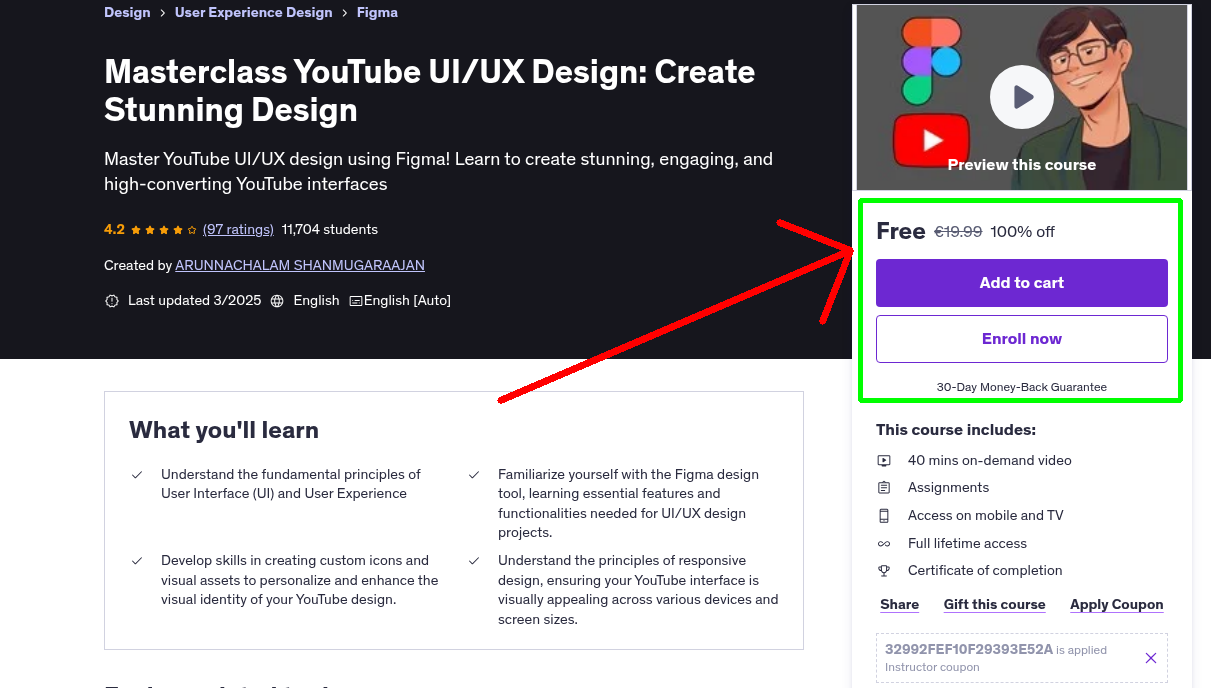Click breadcrumb chevron after Design
This screenshot has height=688, width=1211.
[163, 13]
